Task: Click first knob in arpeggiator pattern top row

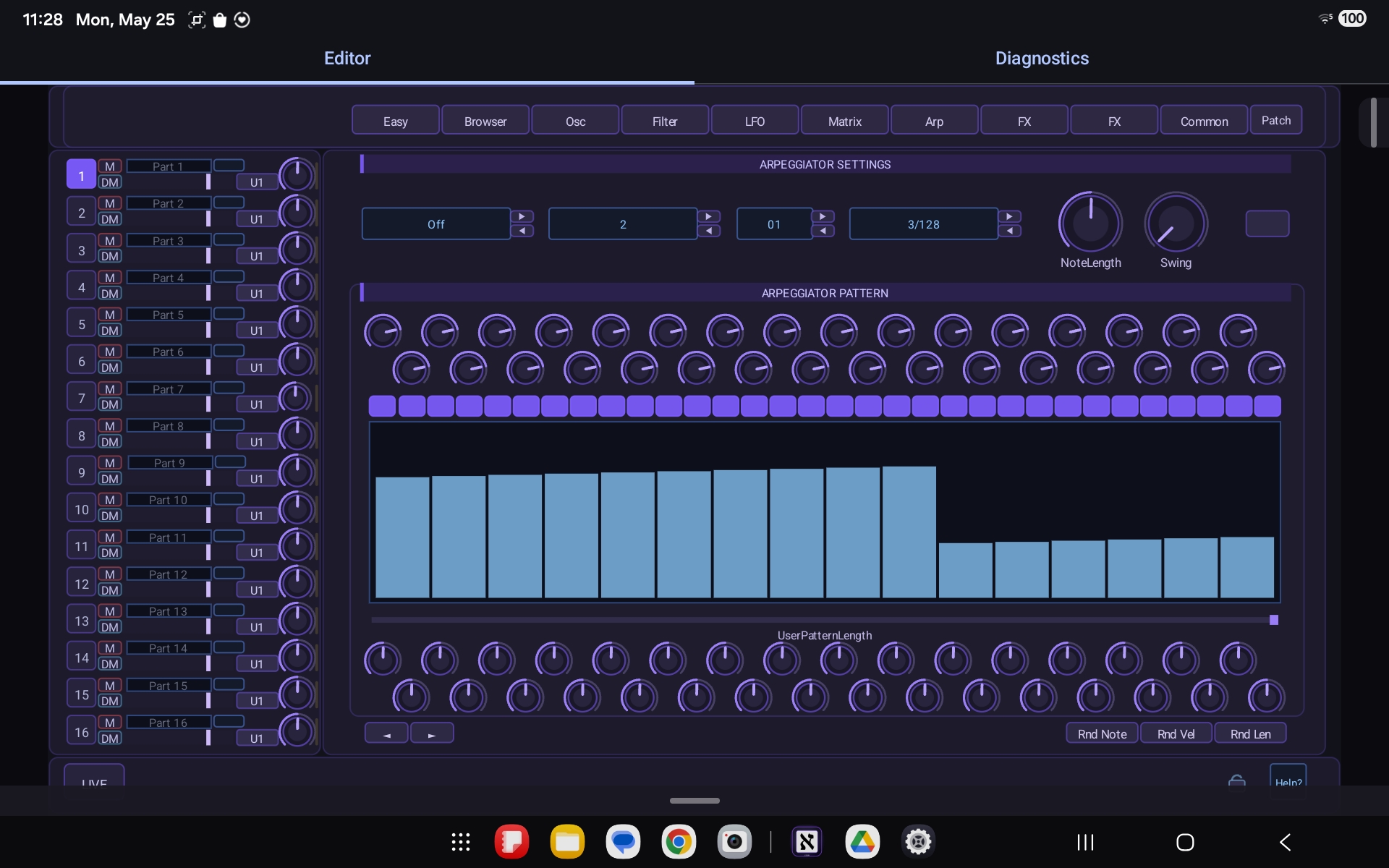Action: (382, 332)
